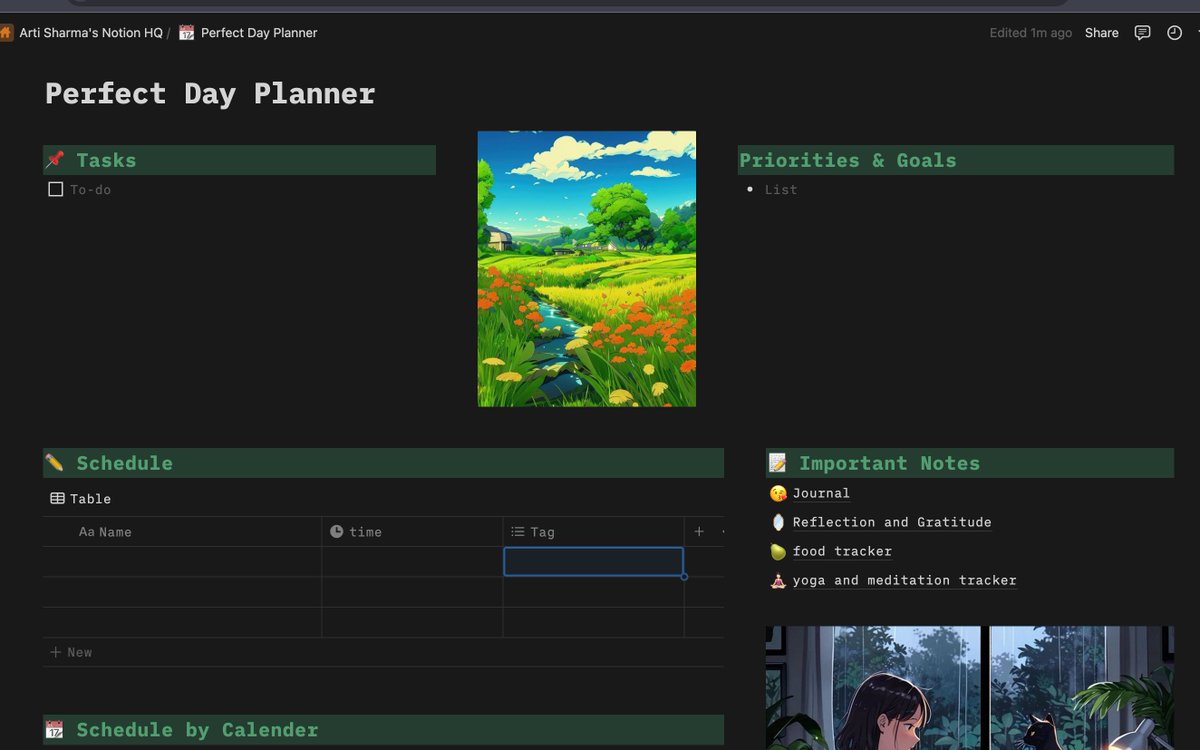Click the Schedule heading text

click(125, 463)
